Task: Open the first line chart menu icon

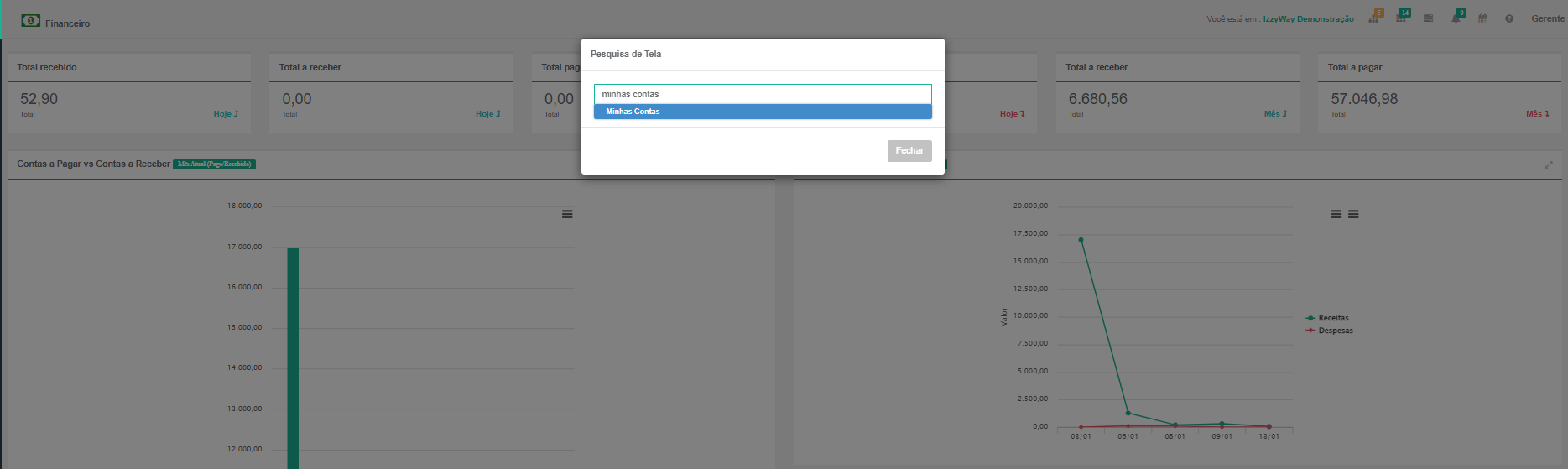Action: click(x=1336, y=214)
